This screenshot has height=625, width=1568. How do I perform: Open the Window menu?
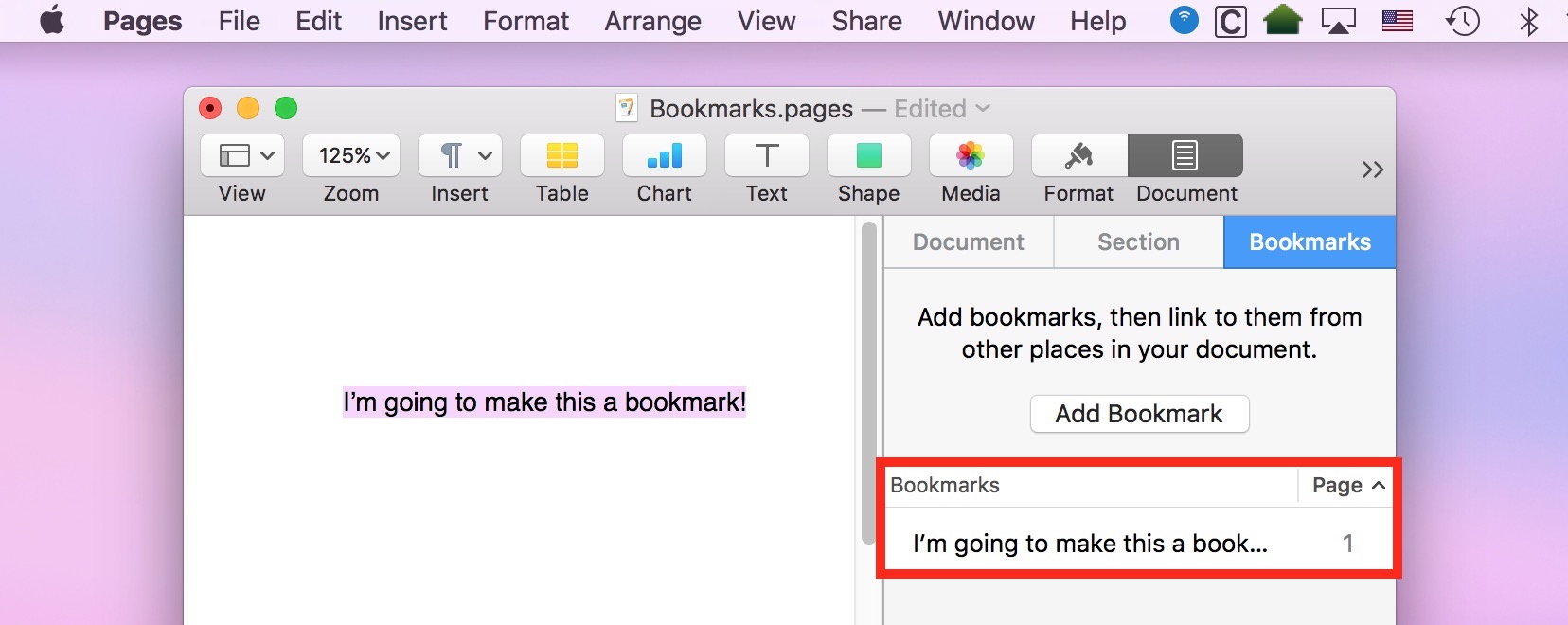tap(986, 21)
